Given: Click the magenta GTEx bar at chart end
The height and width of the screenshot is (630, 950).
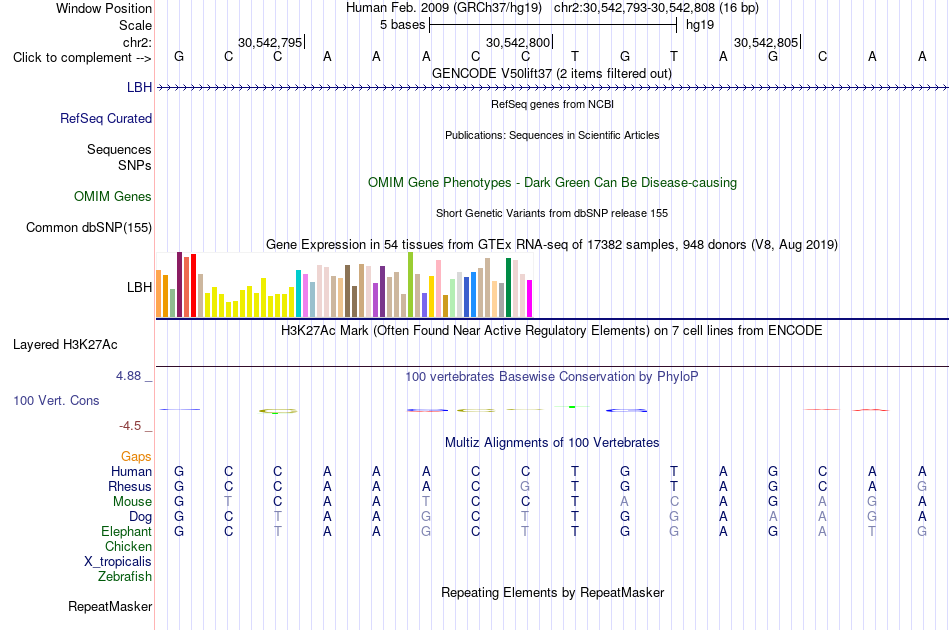Looking at the screenshot, I should pos(530,299).
